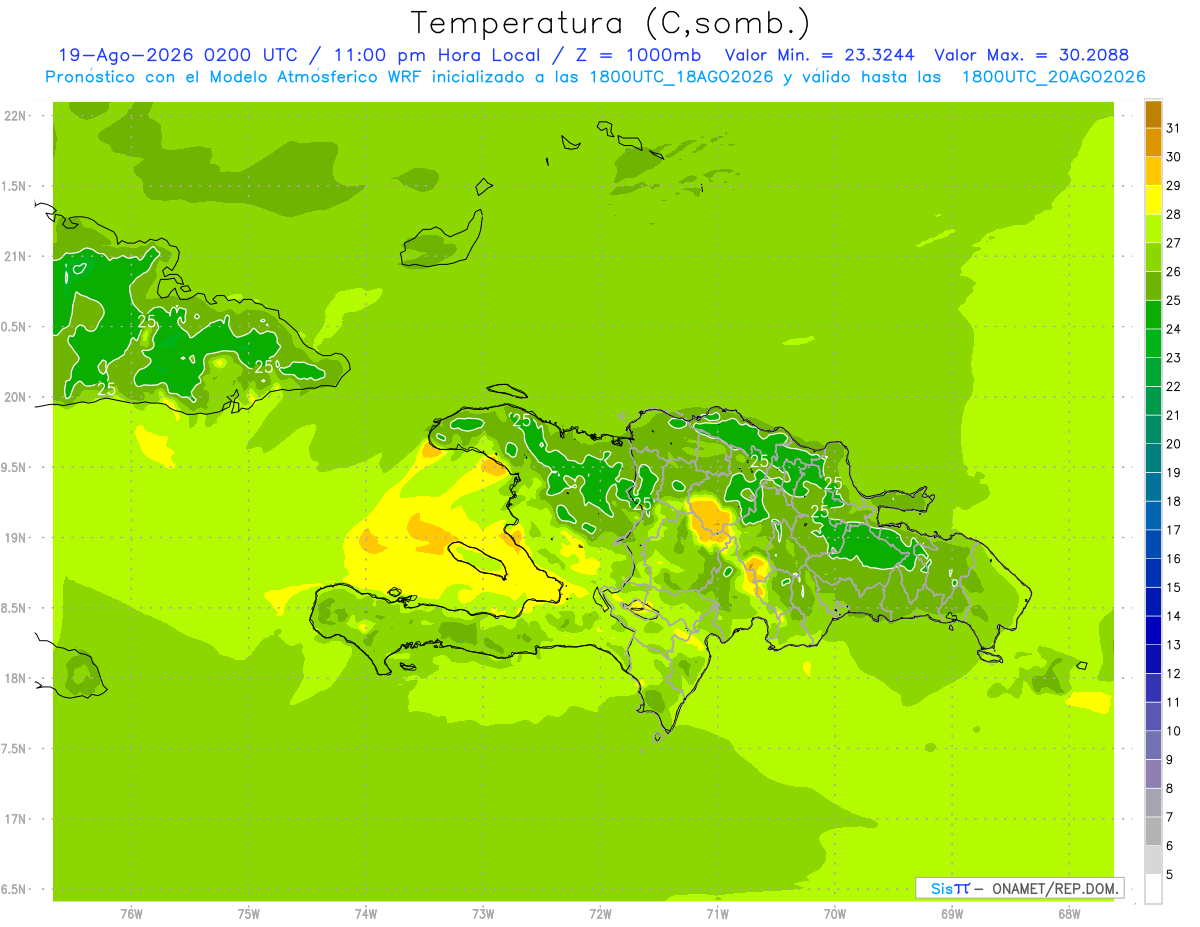Click the legend swatch between 29 and 30

point(1153,171)
